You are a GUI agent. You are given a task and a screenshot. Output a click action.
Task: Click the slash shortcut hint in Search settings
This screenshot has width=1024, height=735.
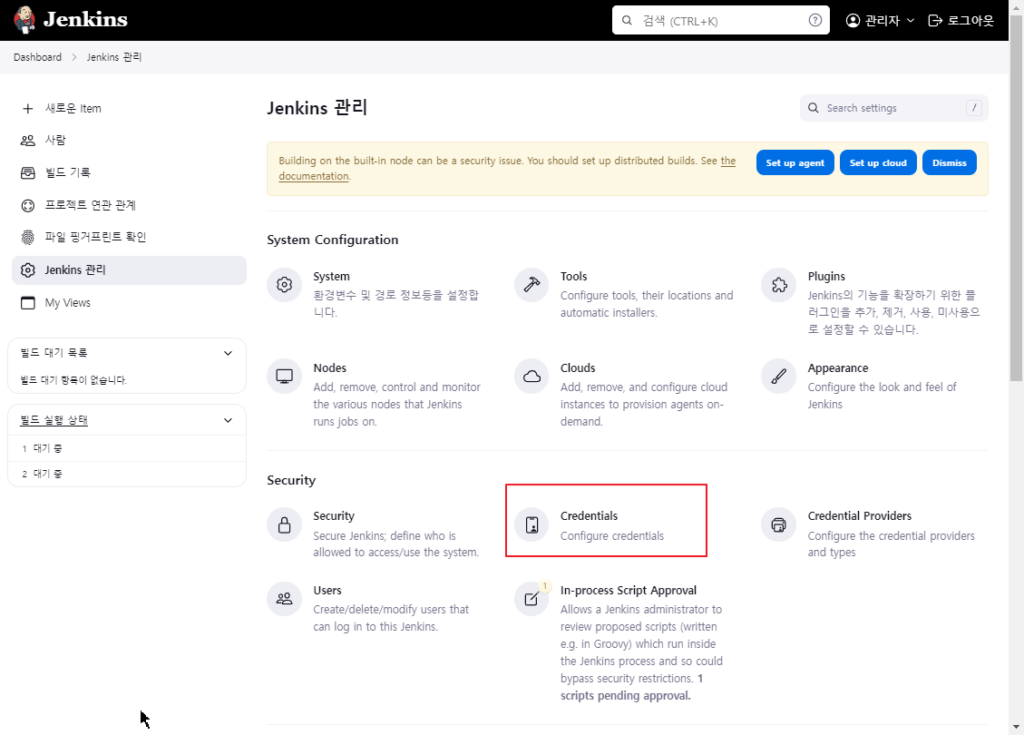click(x=974, y=108)
